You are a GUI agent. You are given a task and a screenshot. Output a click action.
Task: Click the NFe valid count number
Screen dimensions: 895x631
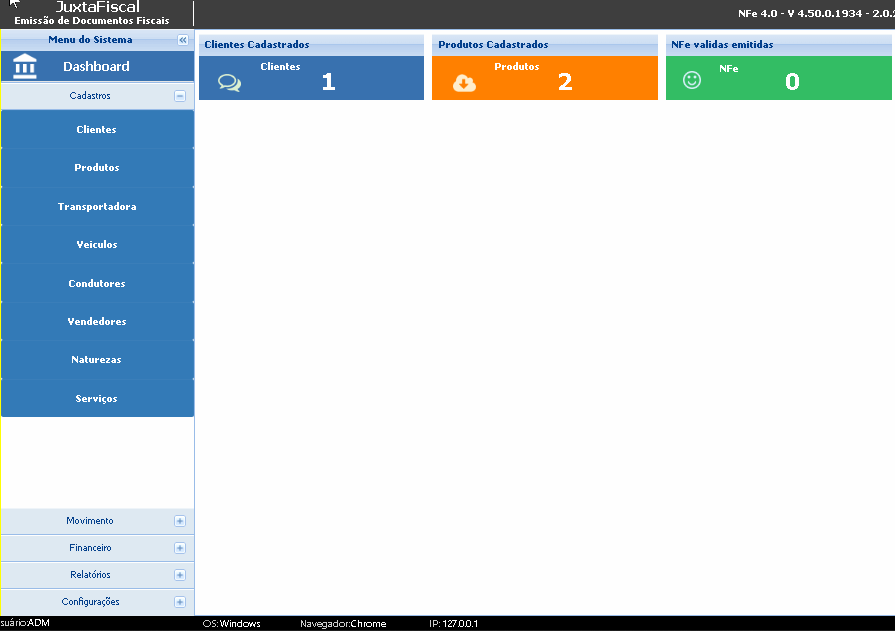[x=792, y=83]
